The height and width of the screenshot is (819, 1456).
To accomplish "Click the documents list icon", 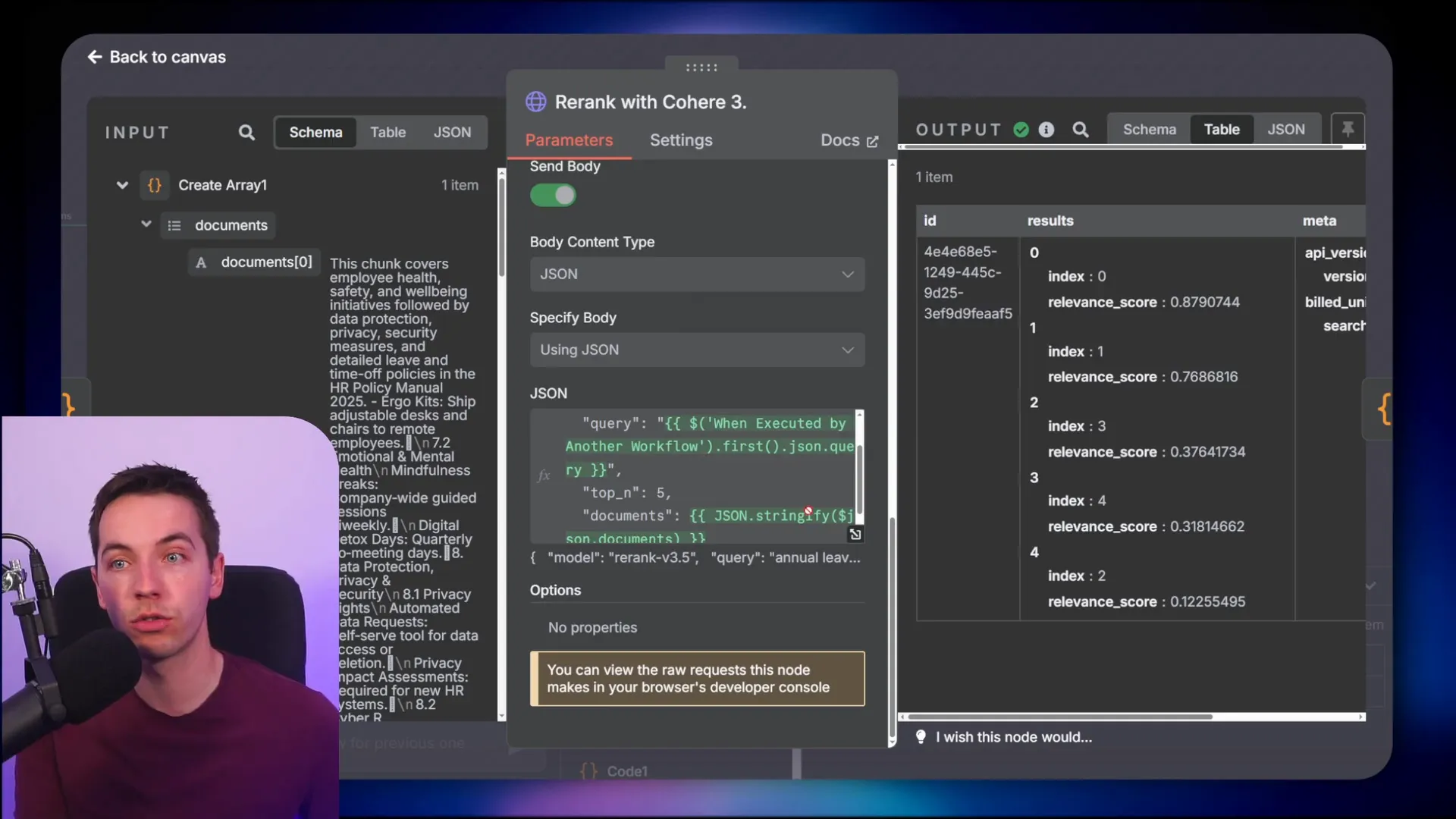I will (174, 225).
